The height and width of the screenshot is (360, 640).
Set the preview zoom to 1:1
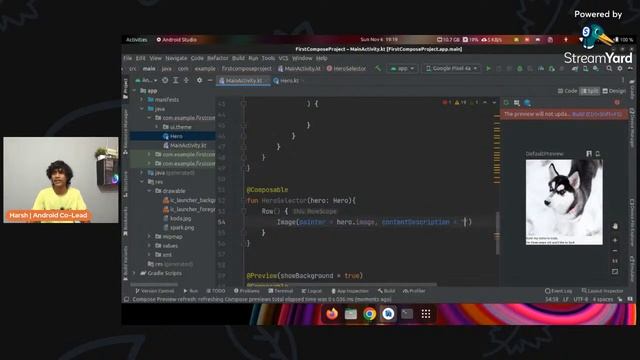(x=615, y=261)
